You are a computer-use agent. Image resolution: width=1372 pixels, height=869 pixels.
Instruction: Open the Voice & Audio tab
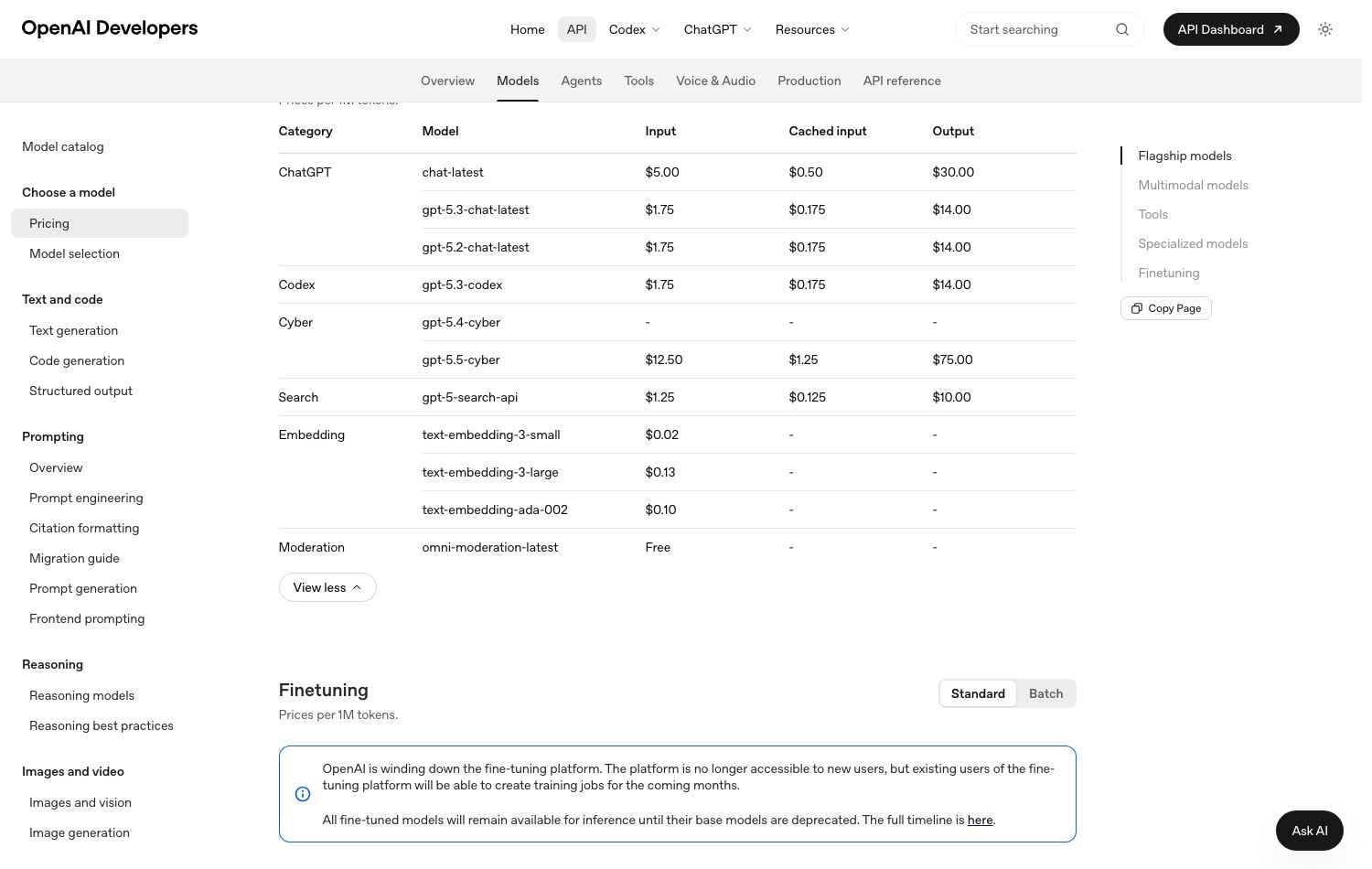pyautogui.click(x=716, y=80)
